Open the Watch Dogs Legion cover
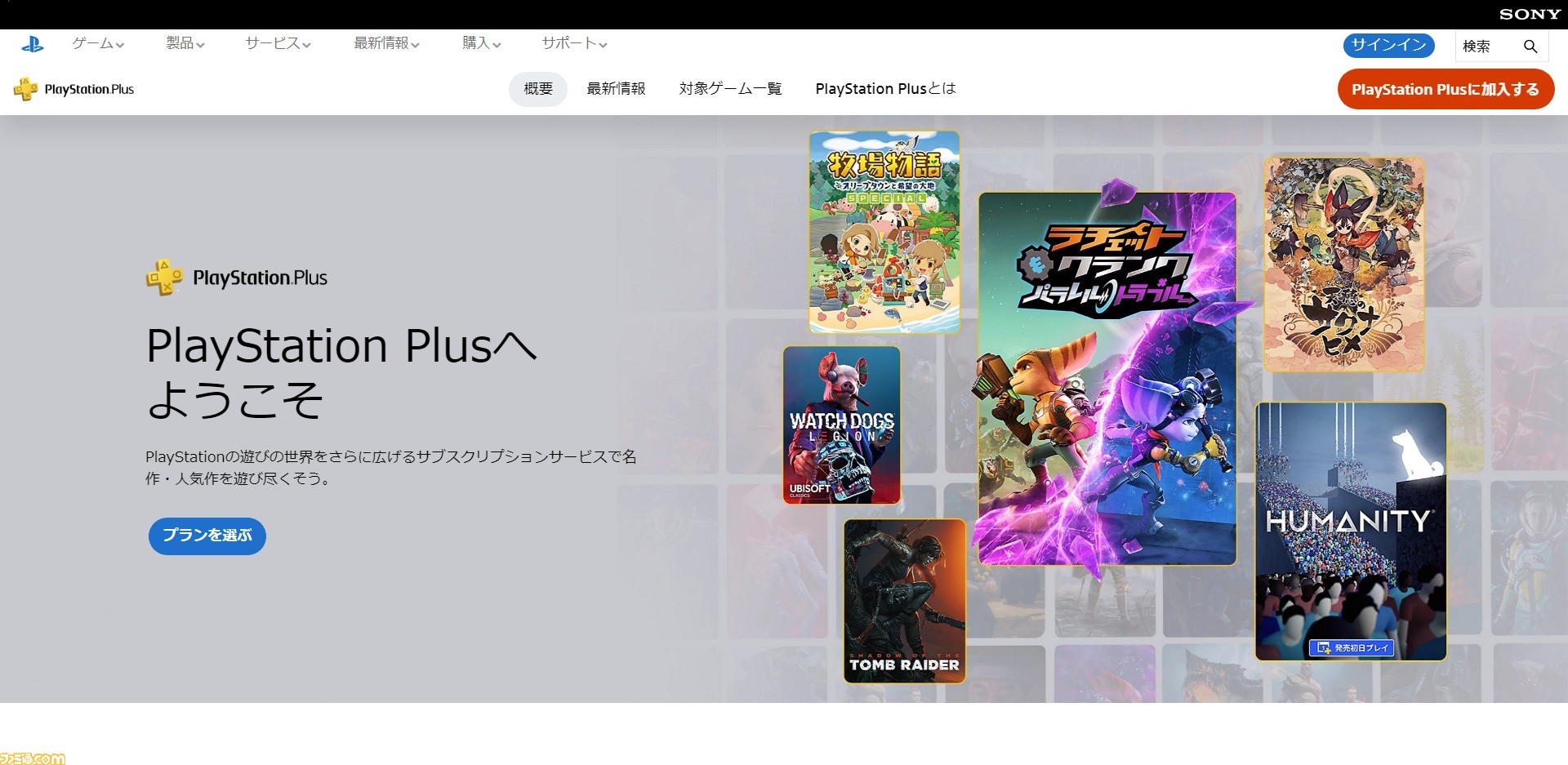Screen dimensions: 1568x765 click(842, 425)
